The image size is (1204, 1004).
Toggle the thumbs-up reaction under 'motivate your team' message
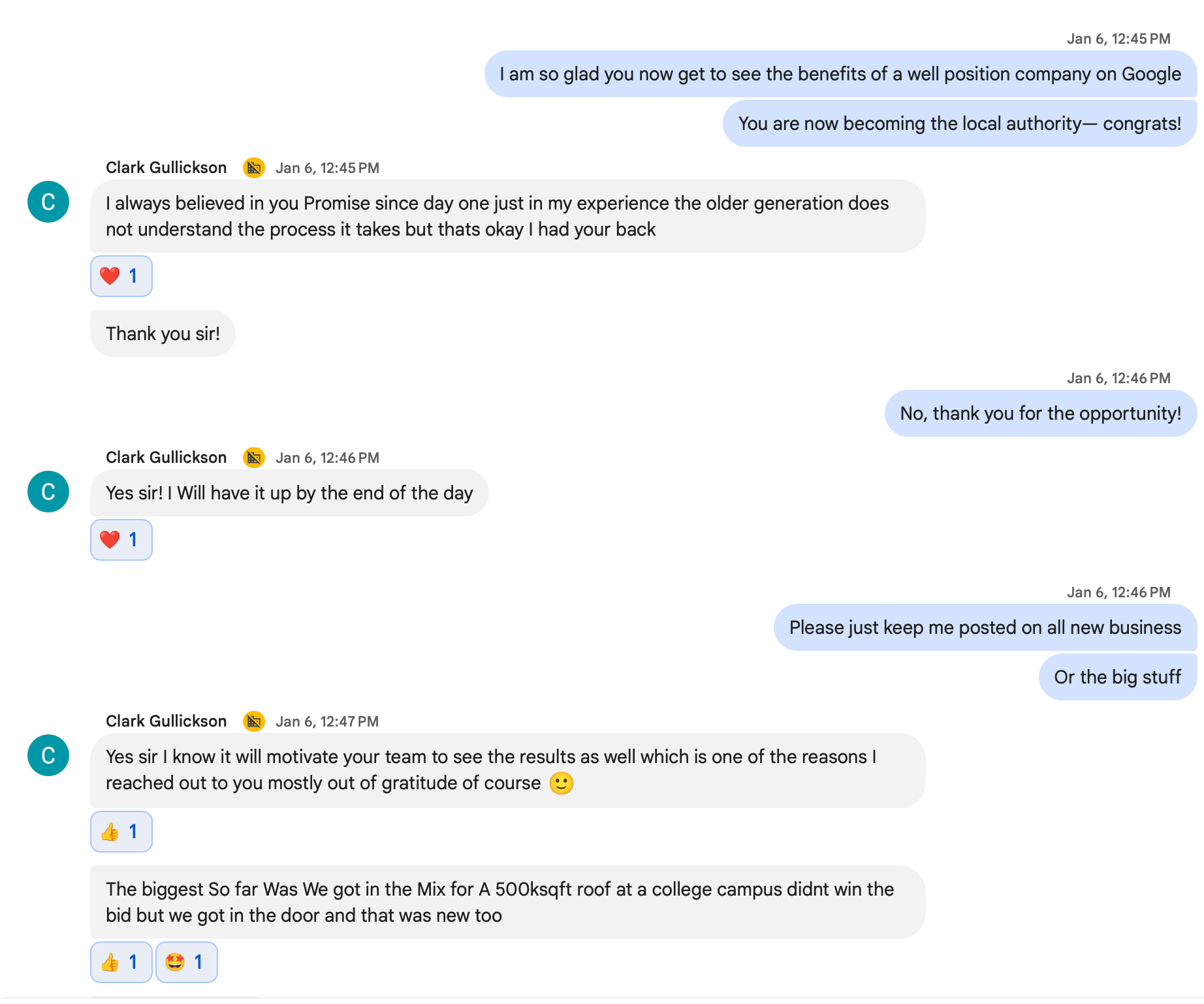pos(121,832)
